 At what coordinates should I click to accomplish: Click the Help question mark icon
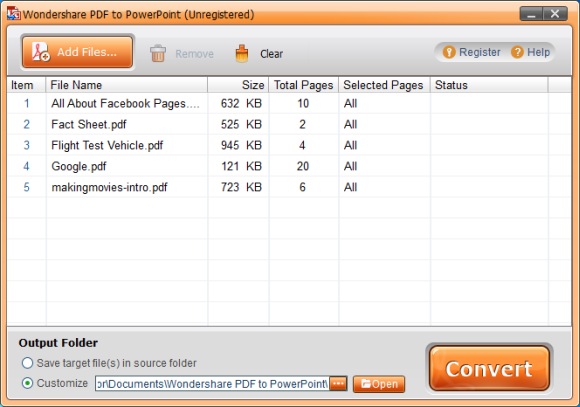point(517,52)
